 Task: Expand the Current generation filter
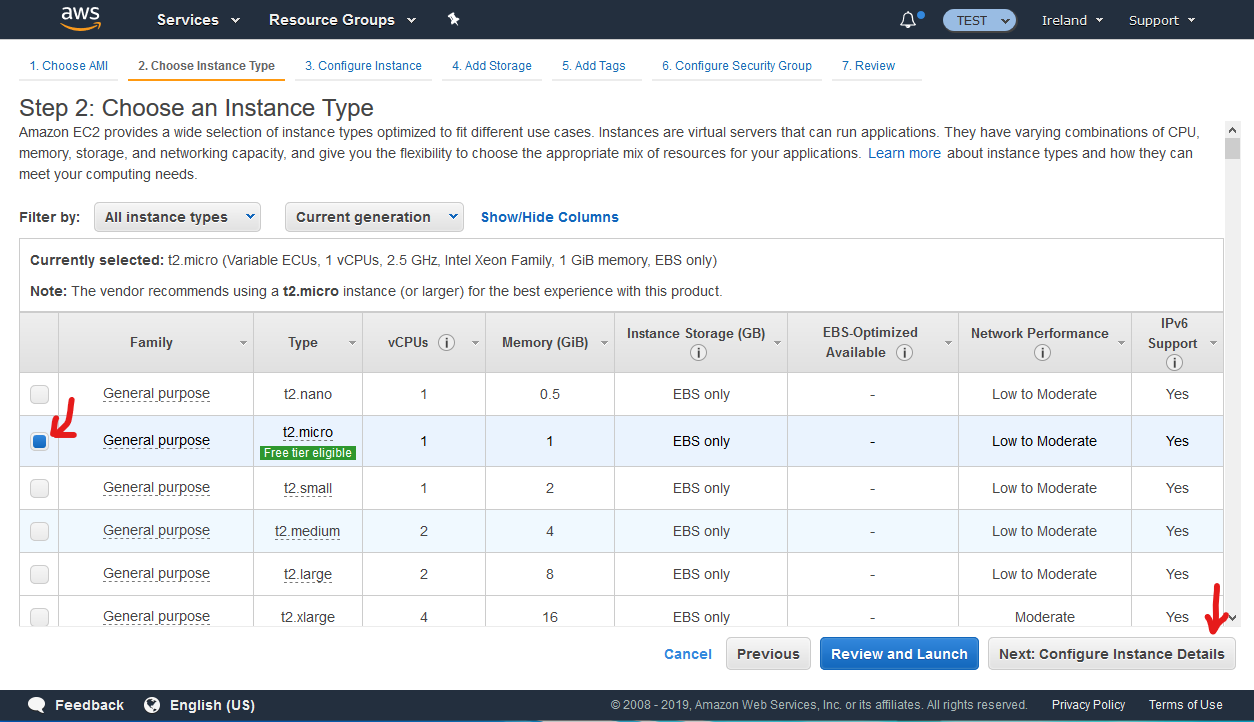pyautogui.click(x=374, y=217)
